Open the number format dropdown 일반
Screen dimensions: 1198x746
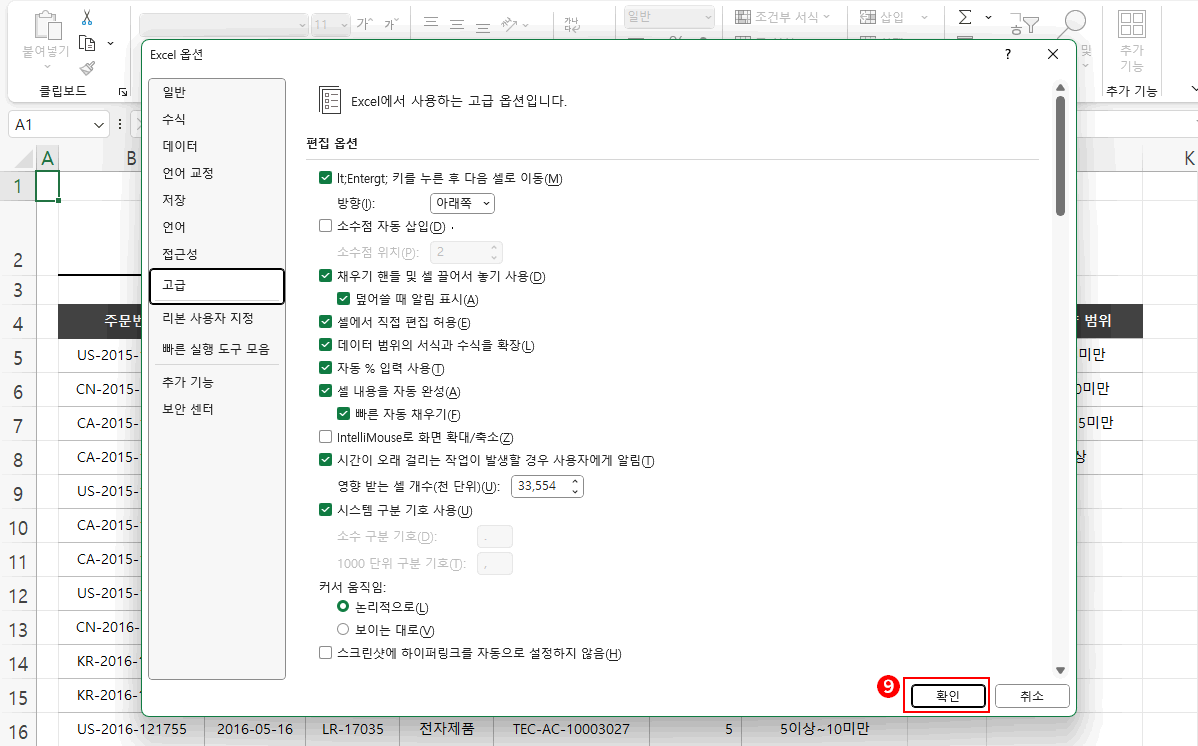coord(708,17)
